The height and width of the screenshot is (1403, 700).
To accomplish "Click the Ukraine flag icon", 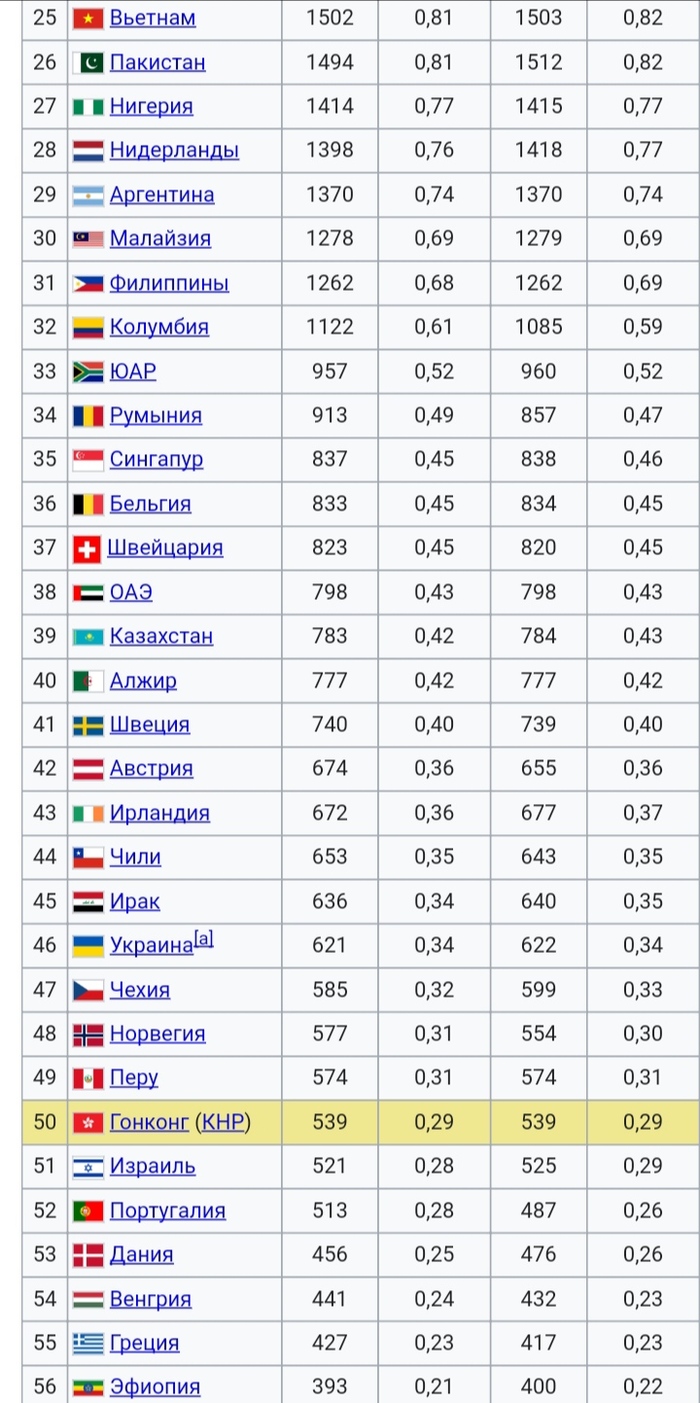I will (x=88, y=945).
